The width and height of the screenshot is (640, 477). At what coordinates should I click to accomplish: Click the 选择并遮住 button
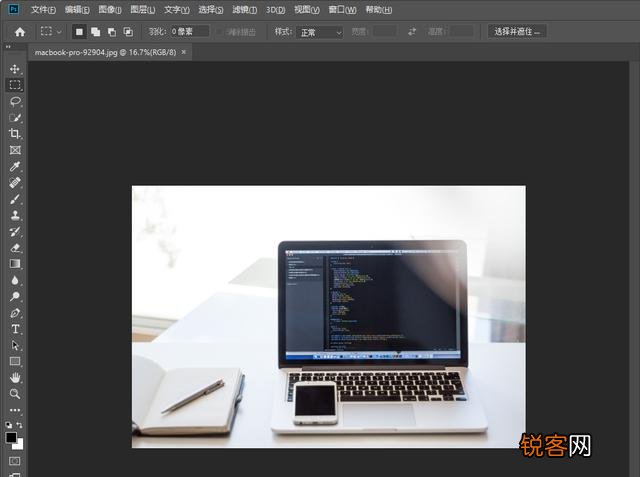[x=517, y=32]
